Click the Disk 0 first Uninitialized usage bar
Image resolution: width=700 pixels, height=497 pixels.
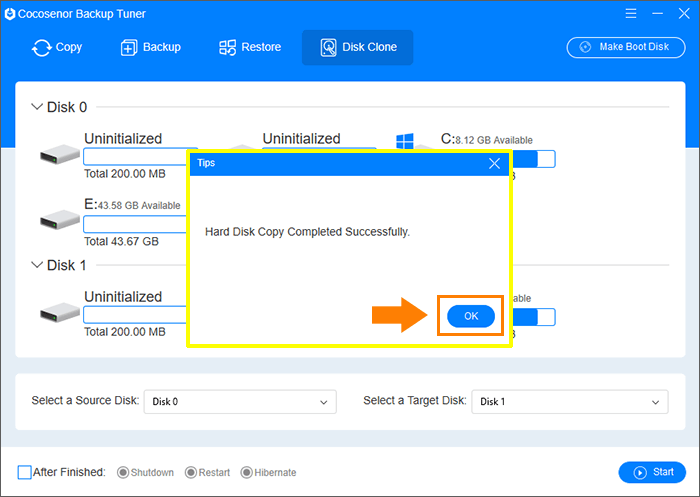click(135, 156)
